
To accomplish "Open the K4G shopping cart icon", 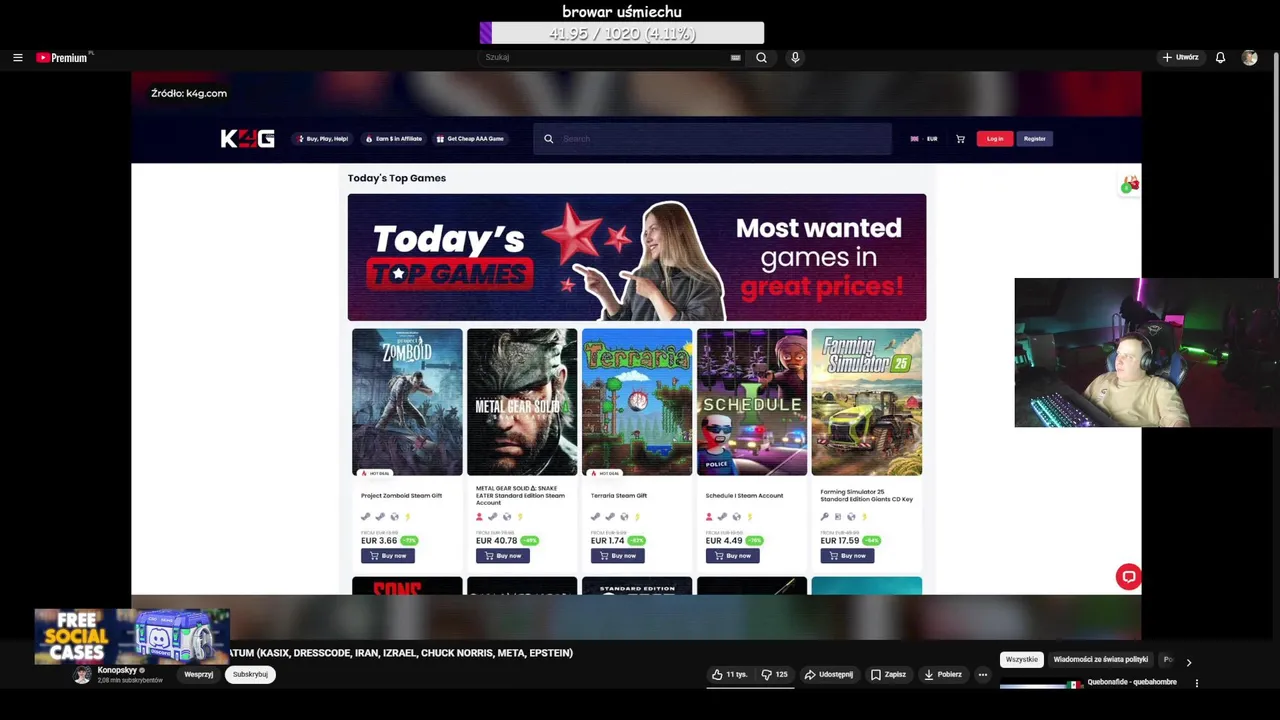I will click(960, 139).
